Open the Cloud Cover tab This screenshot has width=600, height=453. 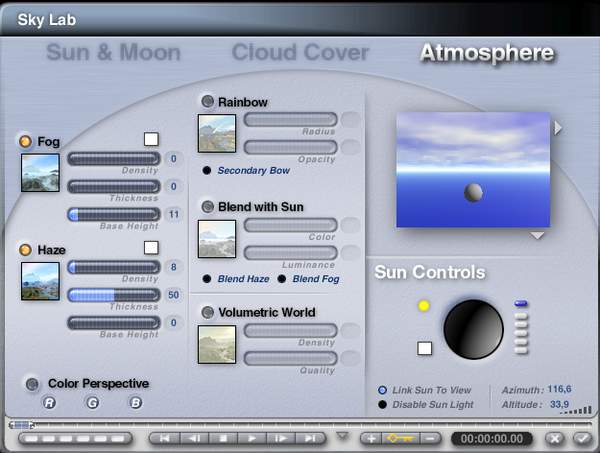300,52
